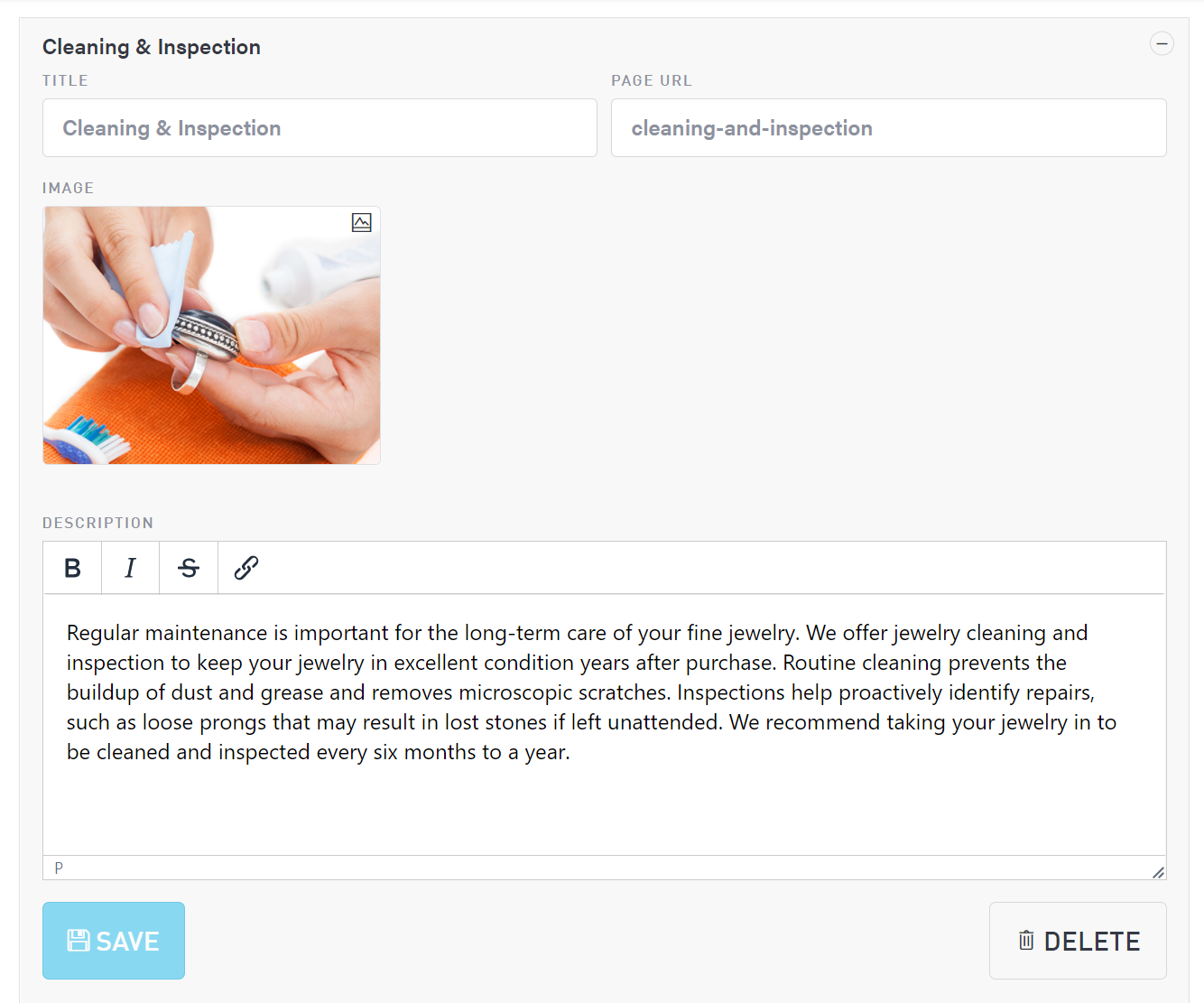Screen dimensions: 1204x1003
Task: Focus the Page URL input field
Action: point(888,128)
